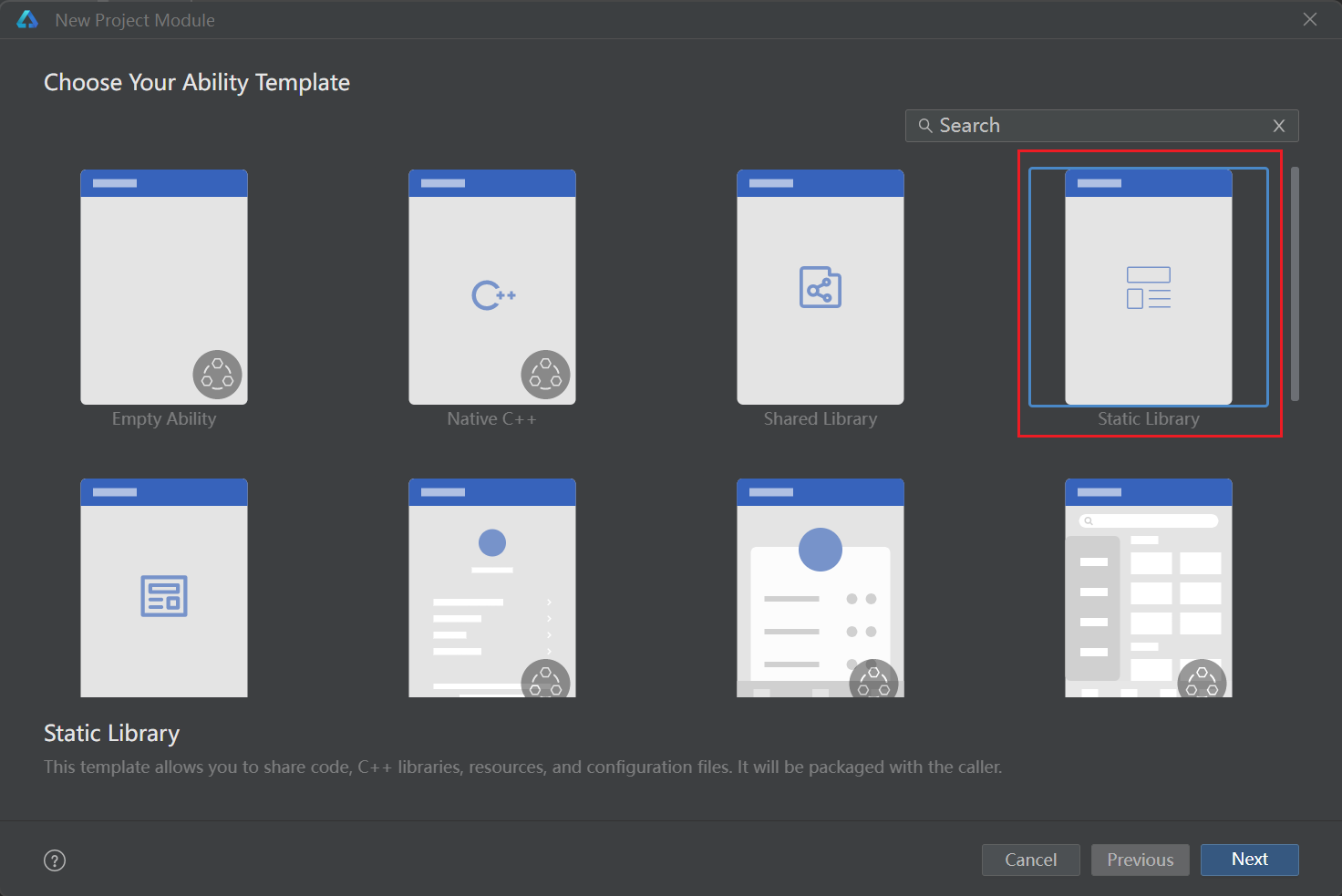Click the template list vertical scrollbar

pos(1295,283)
